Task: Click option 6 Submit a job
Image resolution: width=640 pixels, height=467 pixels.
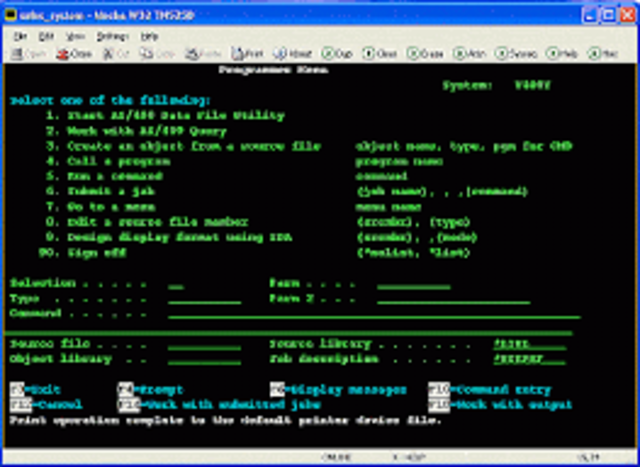Action: click(x=100, y=191)
